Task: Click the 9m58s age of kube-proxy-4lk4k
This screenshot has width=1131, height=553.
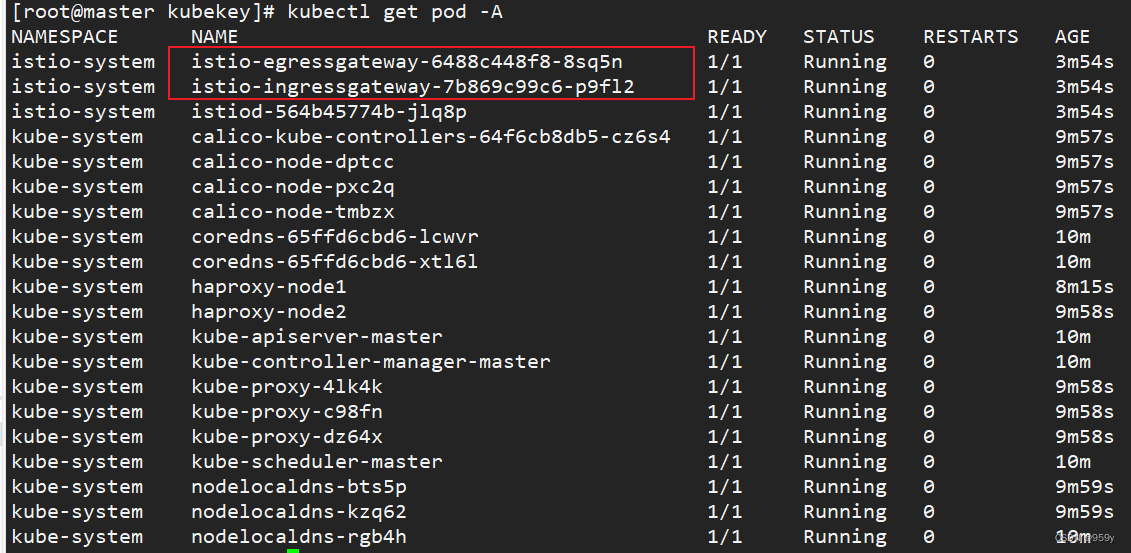Action: point(1084,386)
